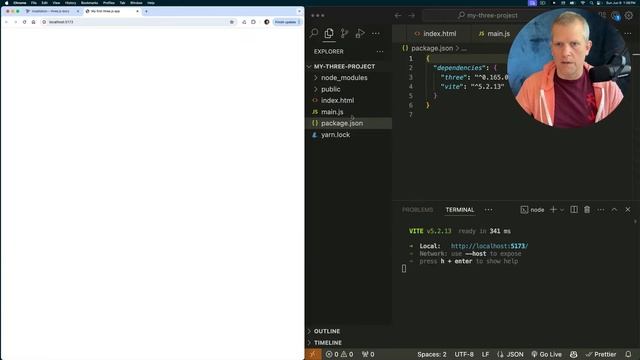This screenshot has width=640, height=360.
Task: Open the Search view in VS Code activity bar
Action: [314, 33]
